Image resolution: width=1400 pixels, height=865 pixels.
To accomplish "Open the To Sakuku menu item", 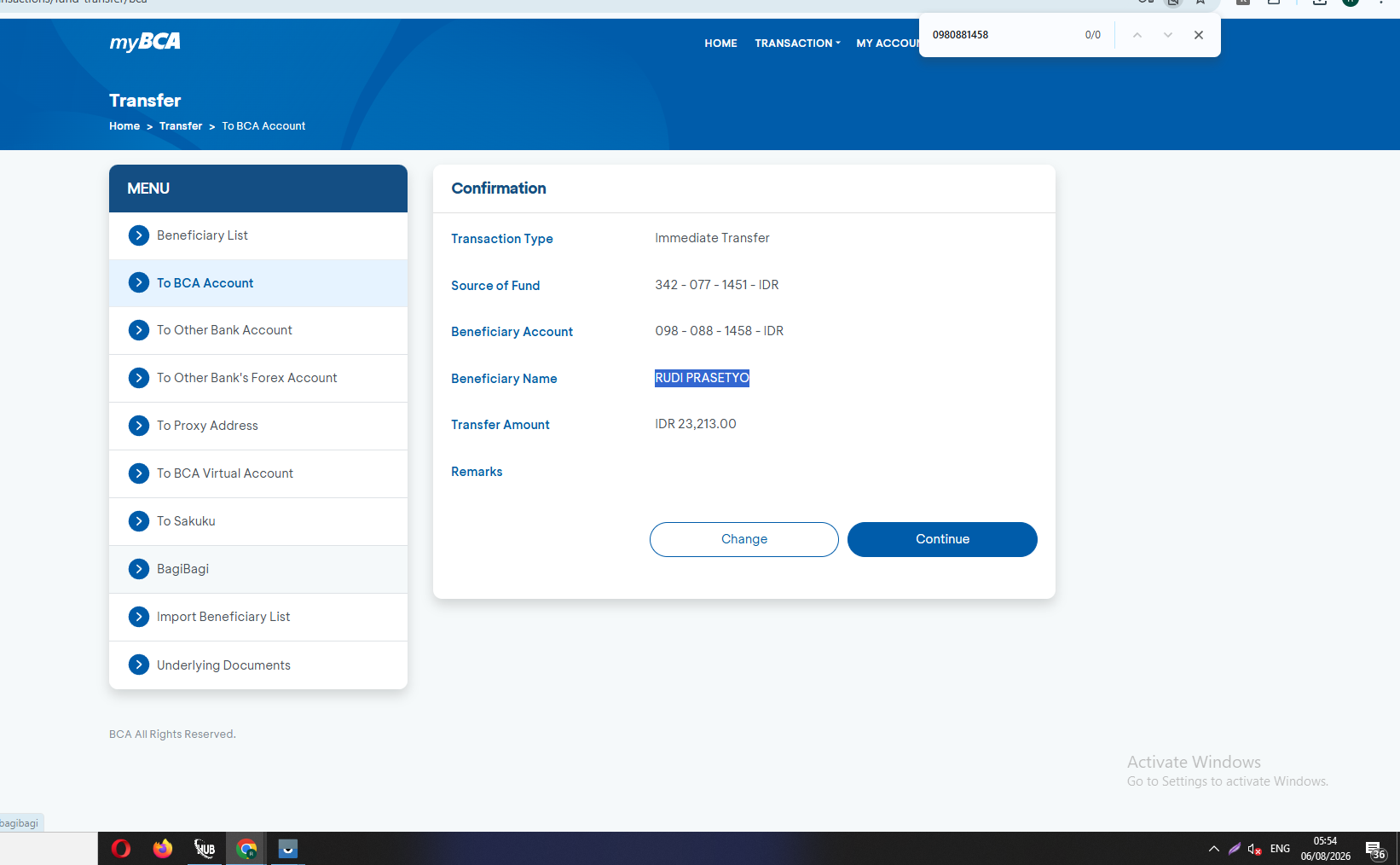I will click(258, 521).
